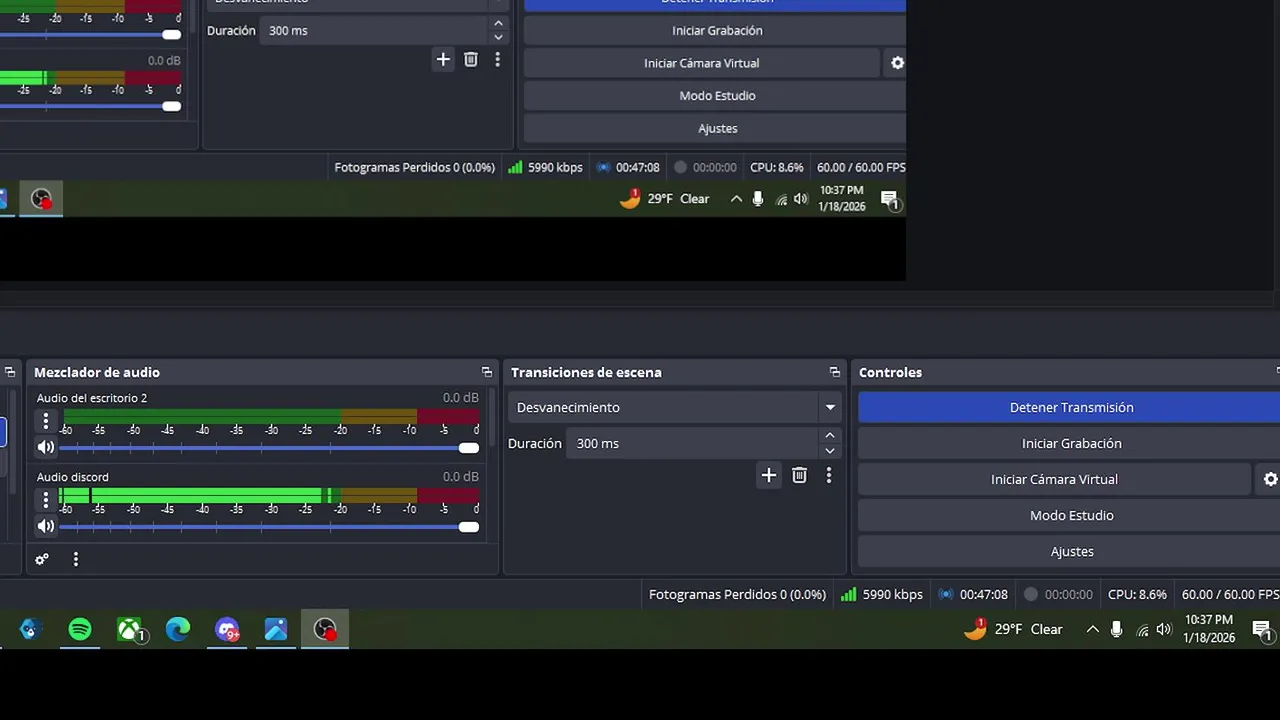Click the 60.00 / 60.00 FPS status
1280x720 pixels.
coord(1229,594)
